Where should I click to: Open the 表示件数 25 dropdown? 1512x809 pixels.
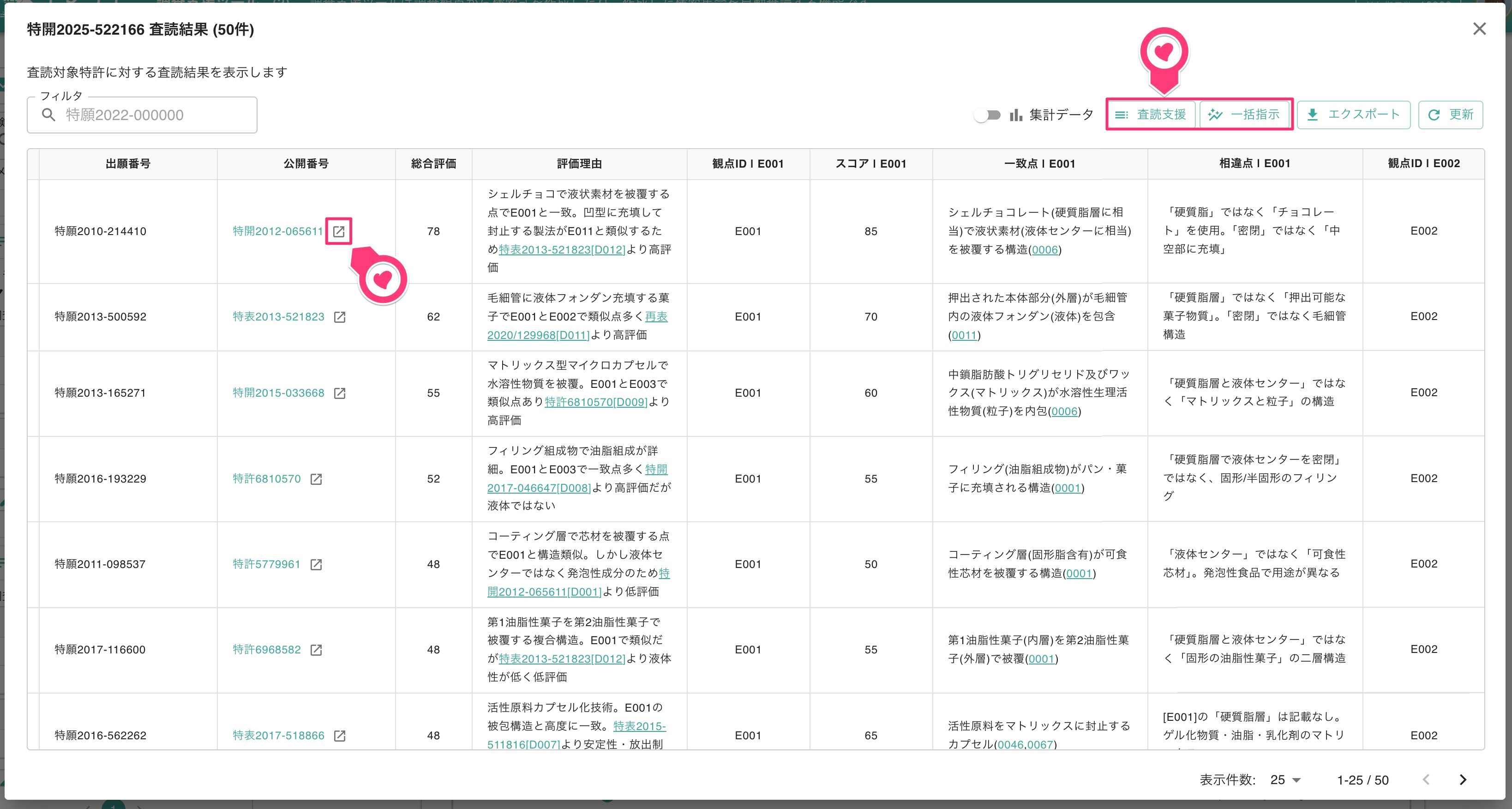1286,779
